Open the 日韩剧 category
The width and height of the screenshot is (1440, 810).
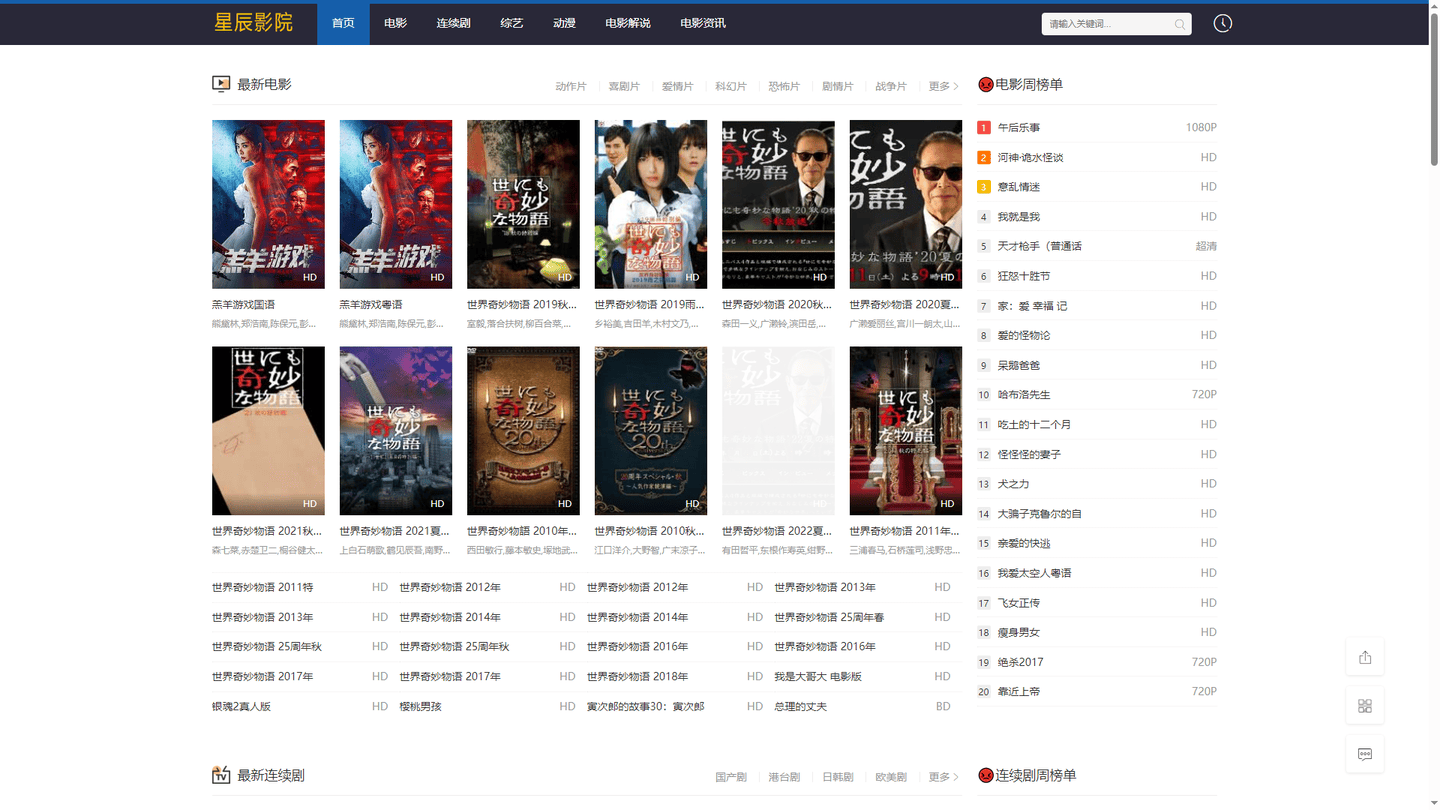838,777
